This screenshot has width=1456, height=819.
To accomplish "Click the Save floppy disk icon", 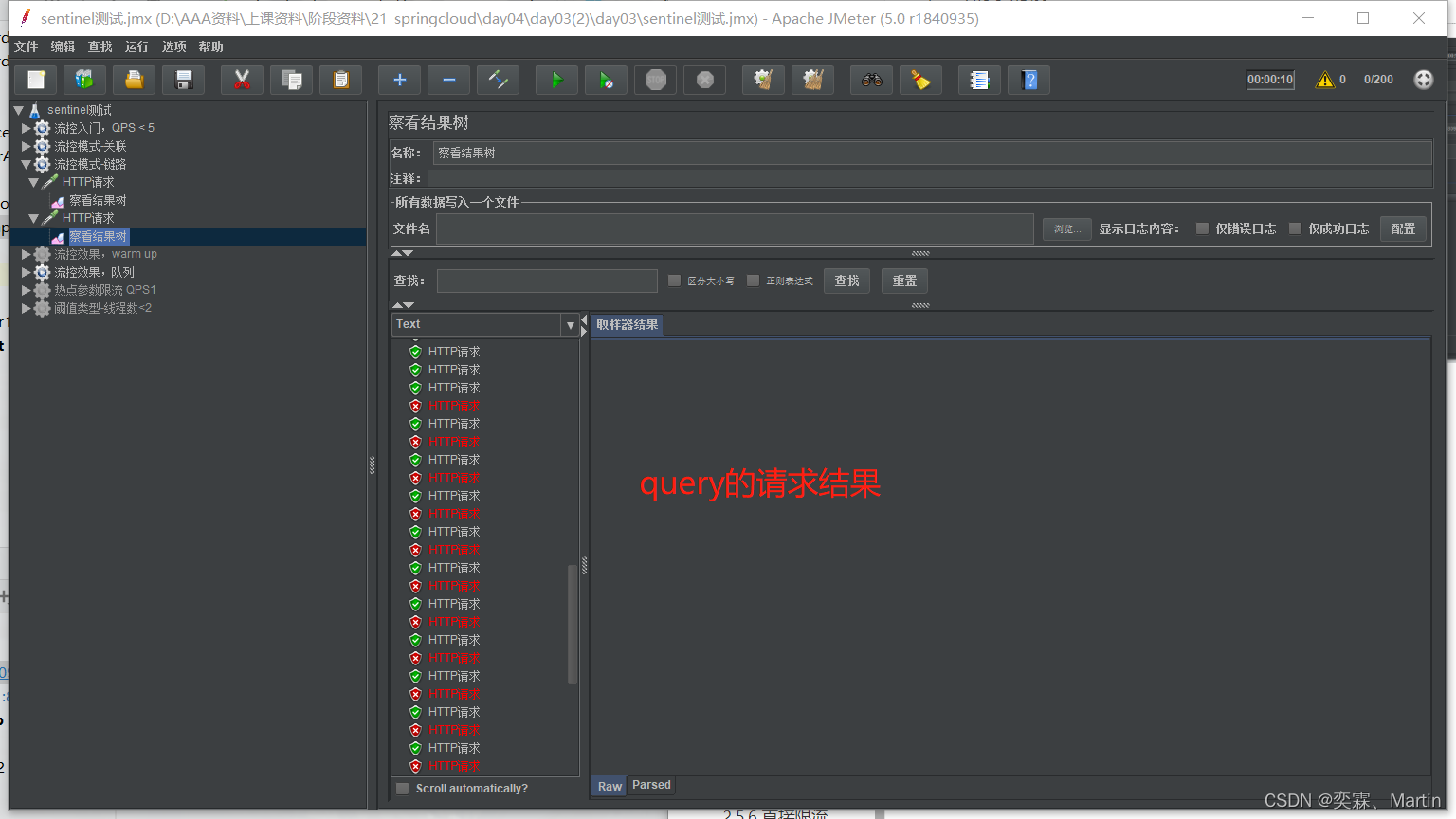I will pos(184,81).
